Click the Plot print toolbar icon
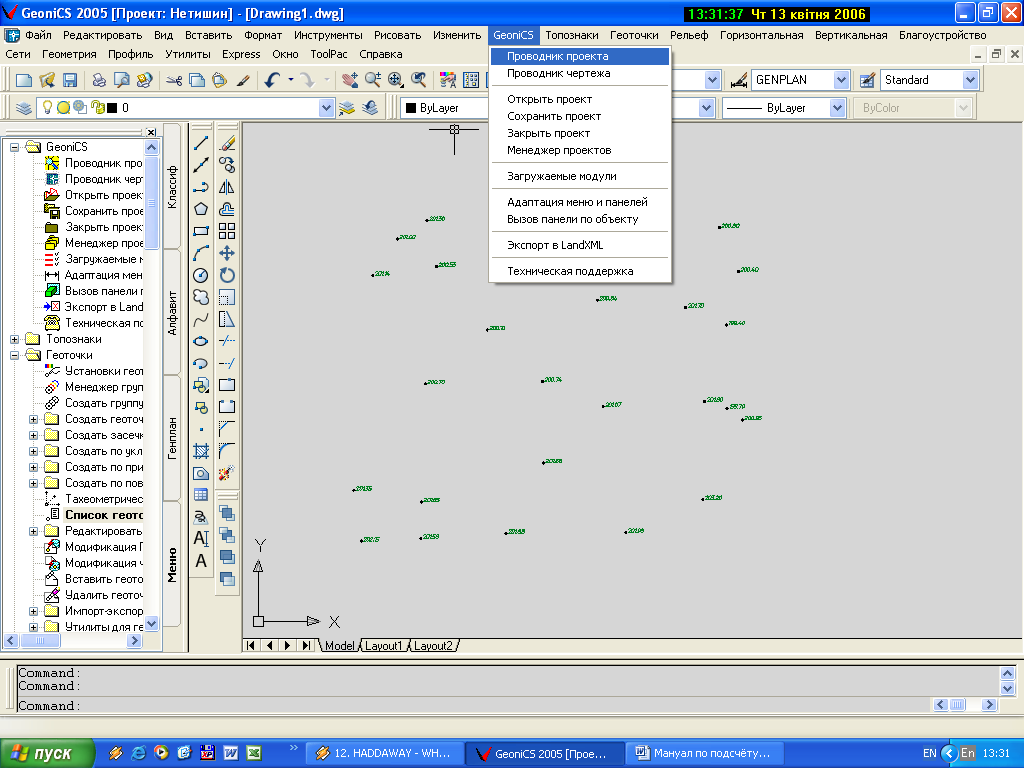The width and height of the screenshot is (1024, 768). pyautogui.click(x=99, y=80)
